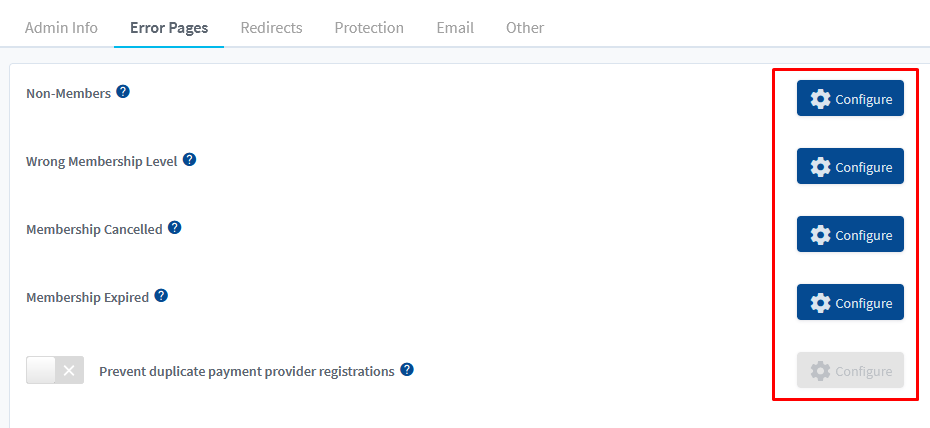The width and height of the screenshot is (930, 428).
Task: Click the Non-Members label text
Action: point(68,94)
